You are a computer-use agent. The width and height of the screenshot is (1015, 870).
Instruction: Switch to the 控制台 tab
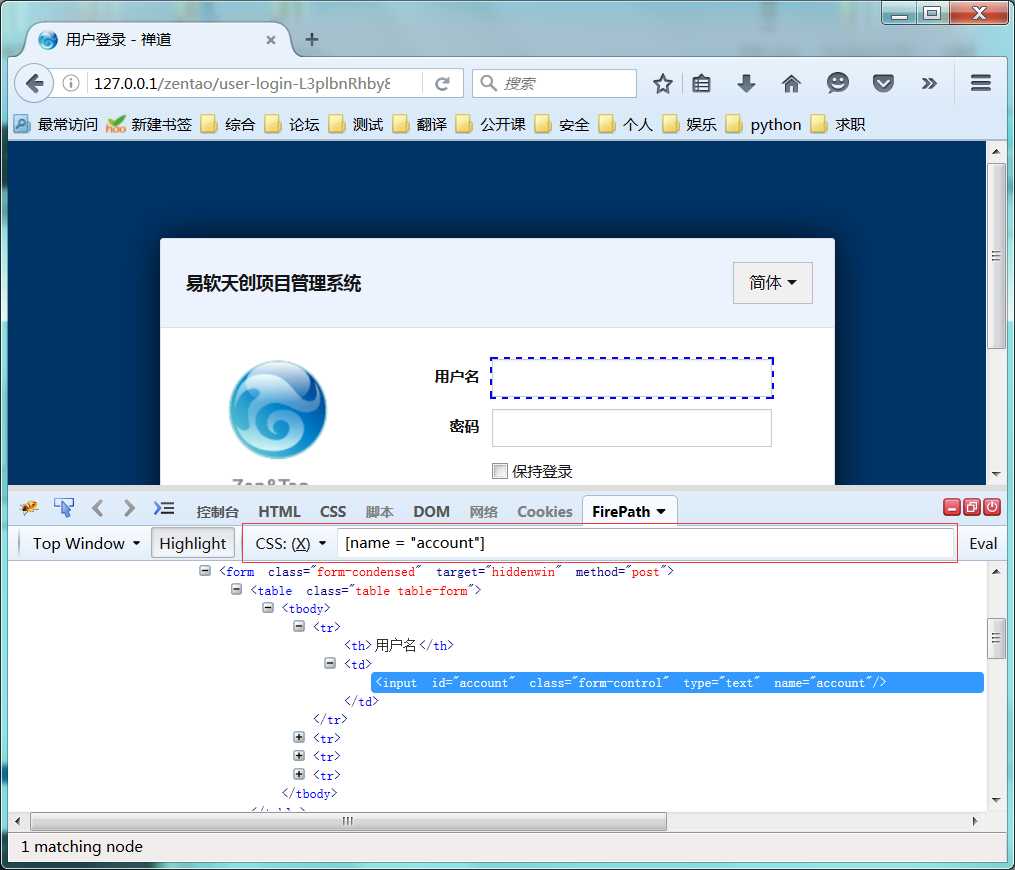click(x=218, y=511)
